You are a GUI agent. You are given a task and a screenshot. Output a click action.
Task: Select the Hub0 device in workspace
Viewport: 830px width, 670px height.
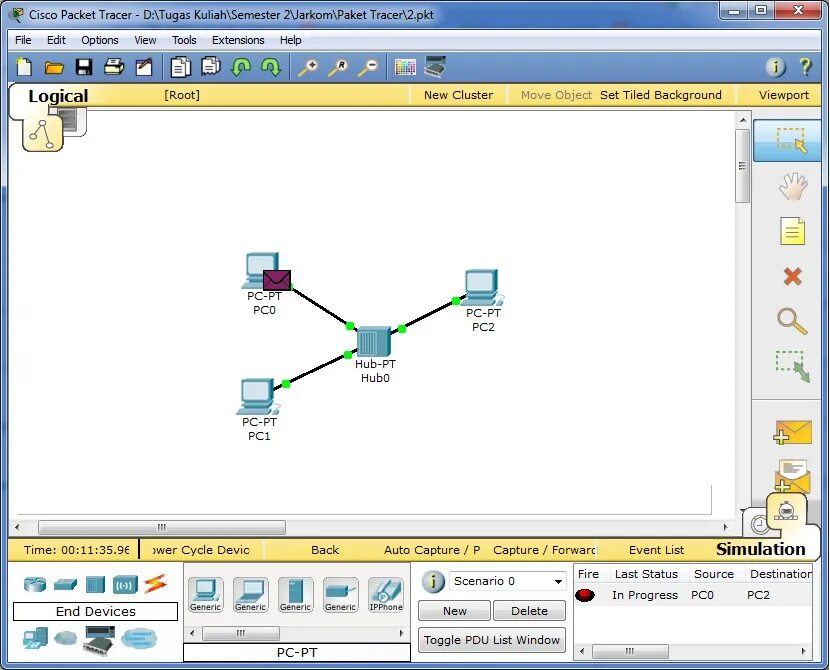tap(374, 341)
